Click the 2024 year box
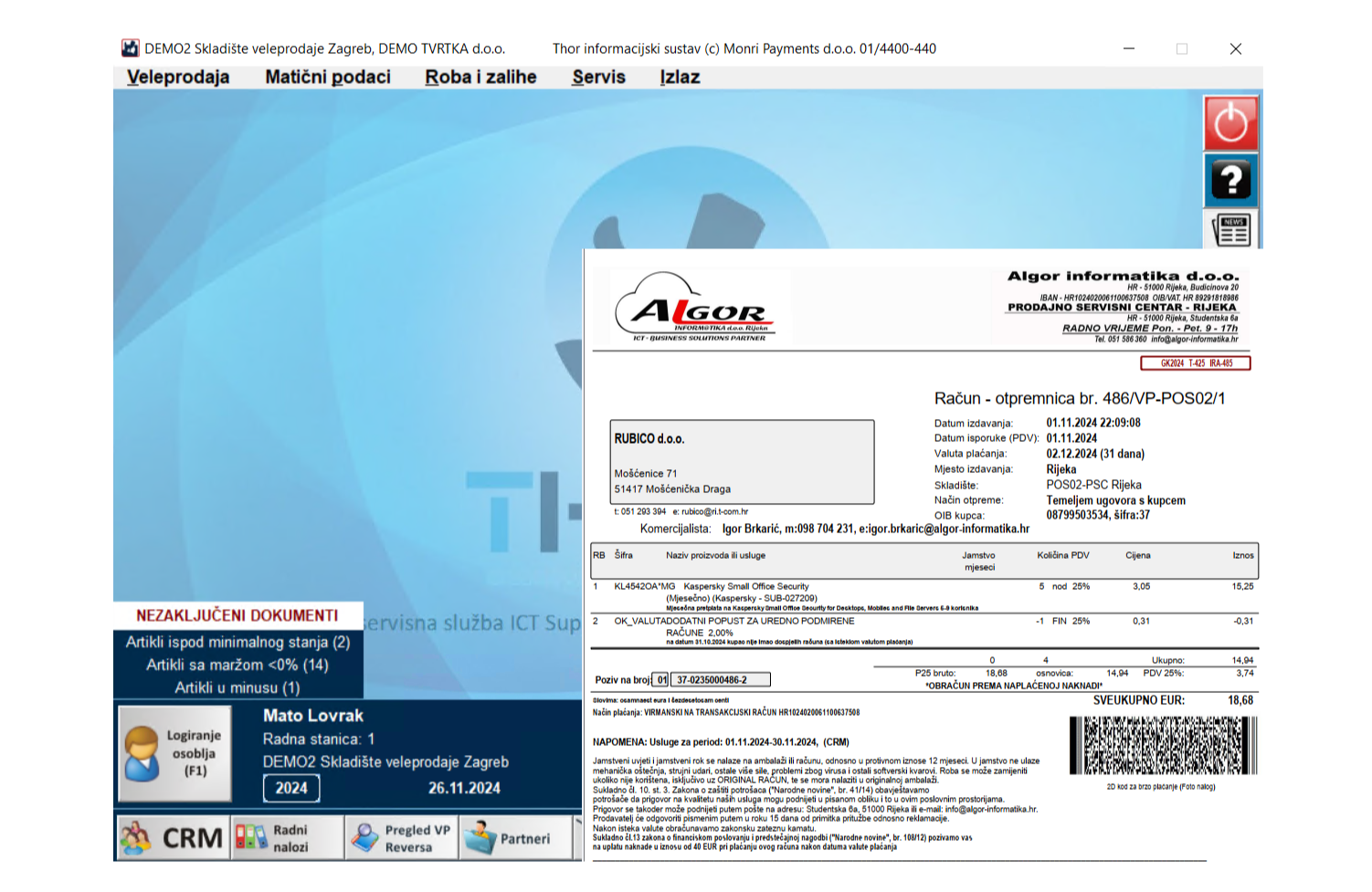Image resolution: width=1372 pixels, height=892 pixels. [x=291, y=788]
